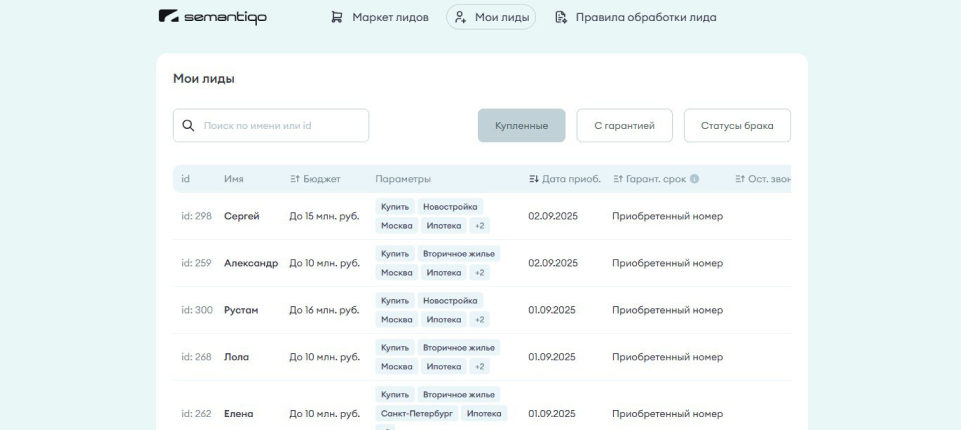Click 01.09.2025 date in Рустам row
961x430 pixels.
point(552,310)
